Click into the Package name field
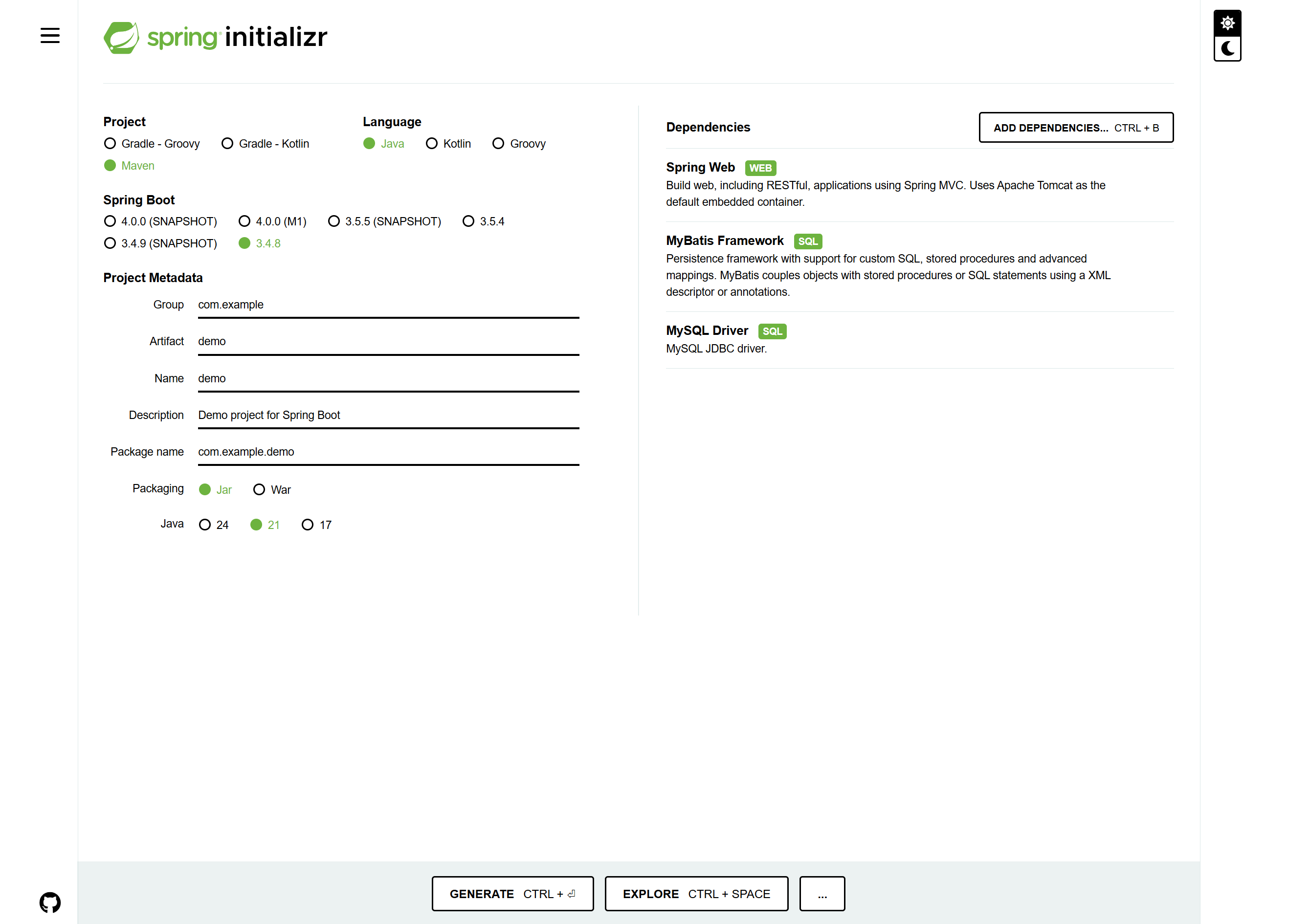Viewport: 1310px width, 924px height. [389, 452]
